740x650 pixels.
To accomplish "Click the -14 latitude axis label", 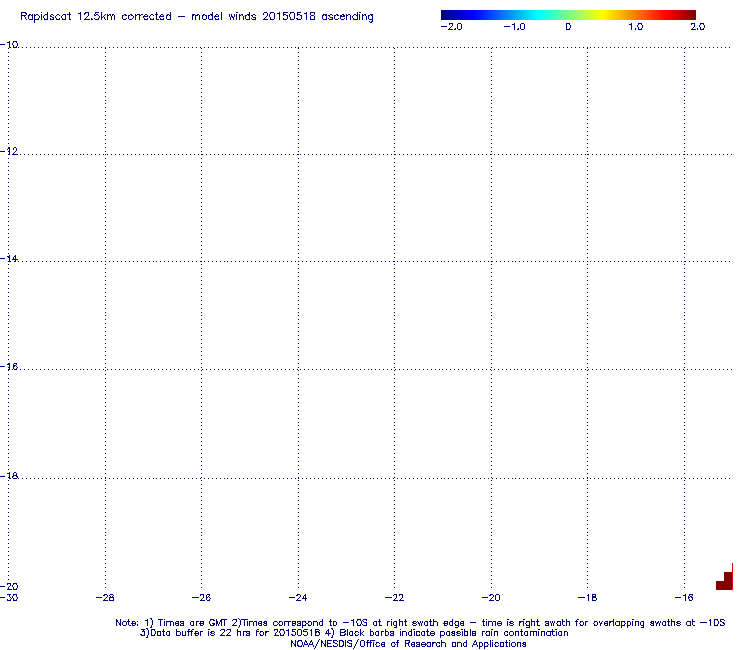I will click(x=9, y=259).
